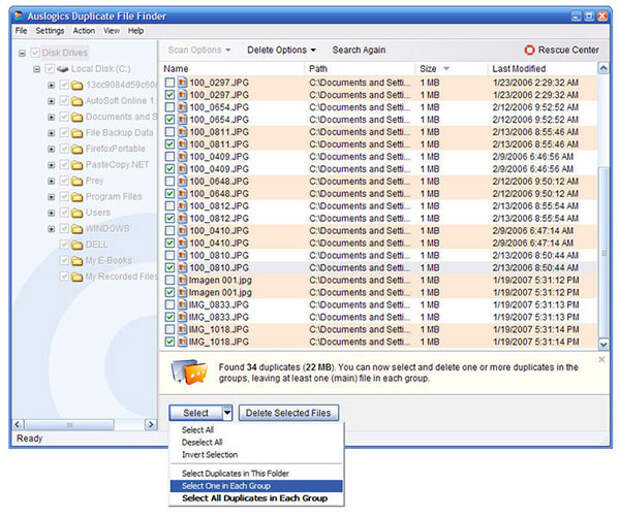620x517 pixels.
Task: Click file icon of checked 100_0812.JPG row
Action: pyautogui.click(x=182, y=218)
